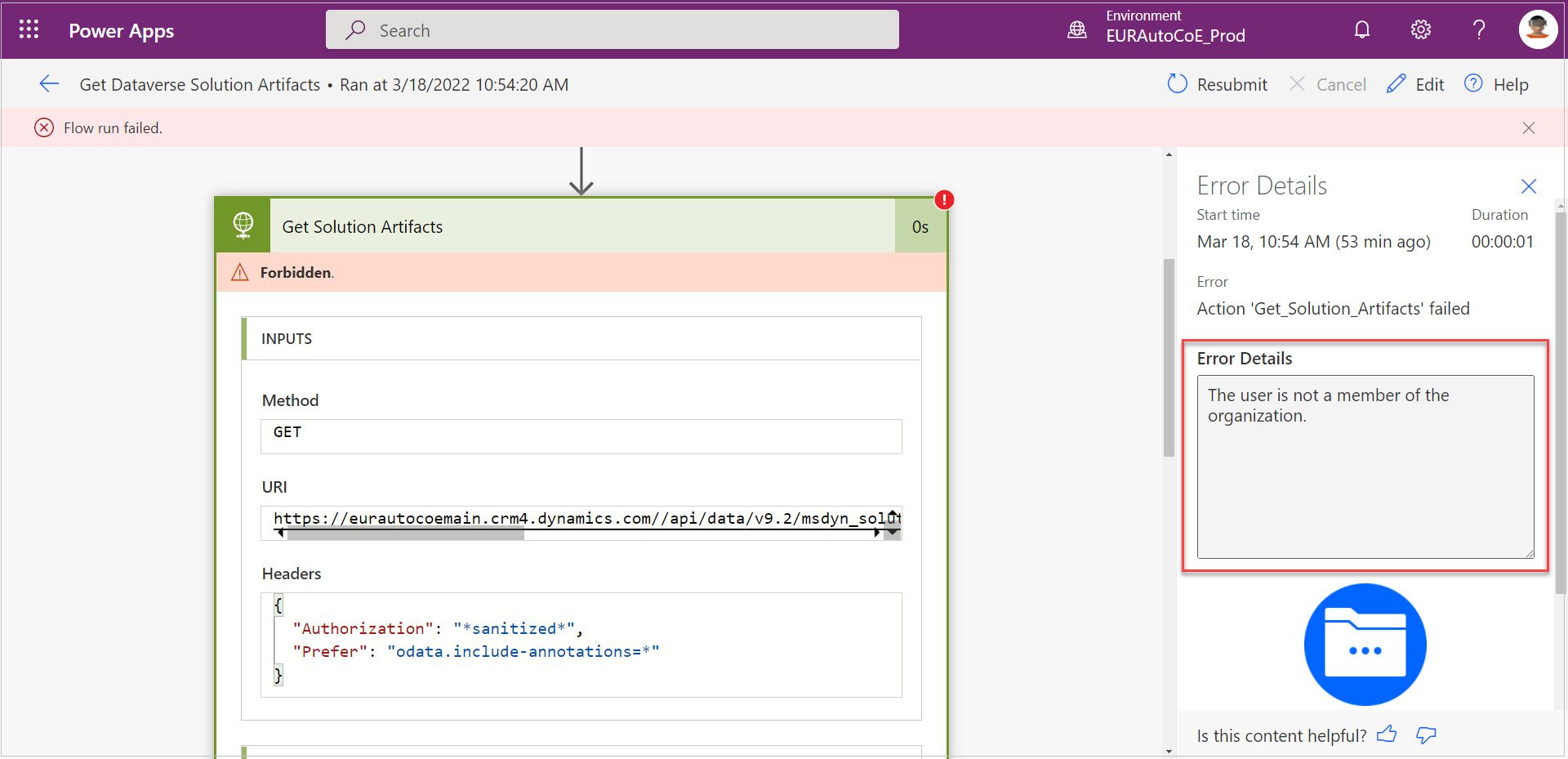Click the Authorization header line
The image size is (1568, 759).
pos(437,628)
